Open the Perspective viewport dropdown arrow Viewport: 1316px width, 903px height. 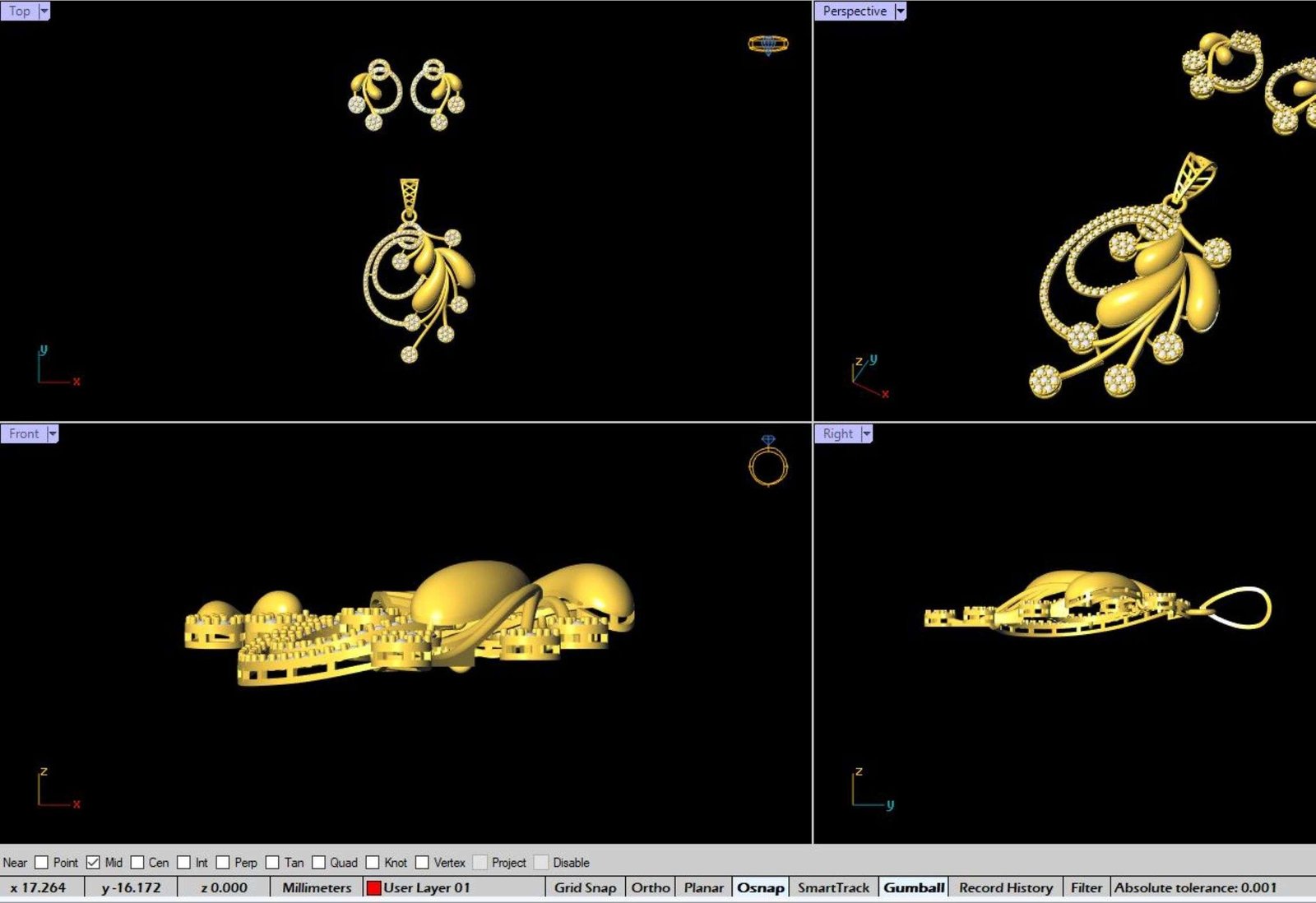900,11
